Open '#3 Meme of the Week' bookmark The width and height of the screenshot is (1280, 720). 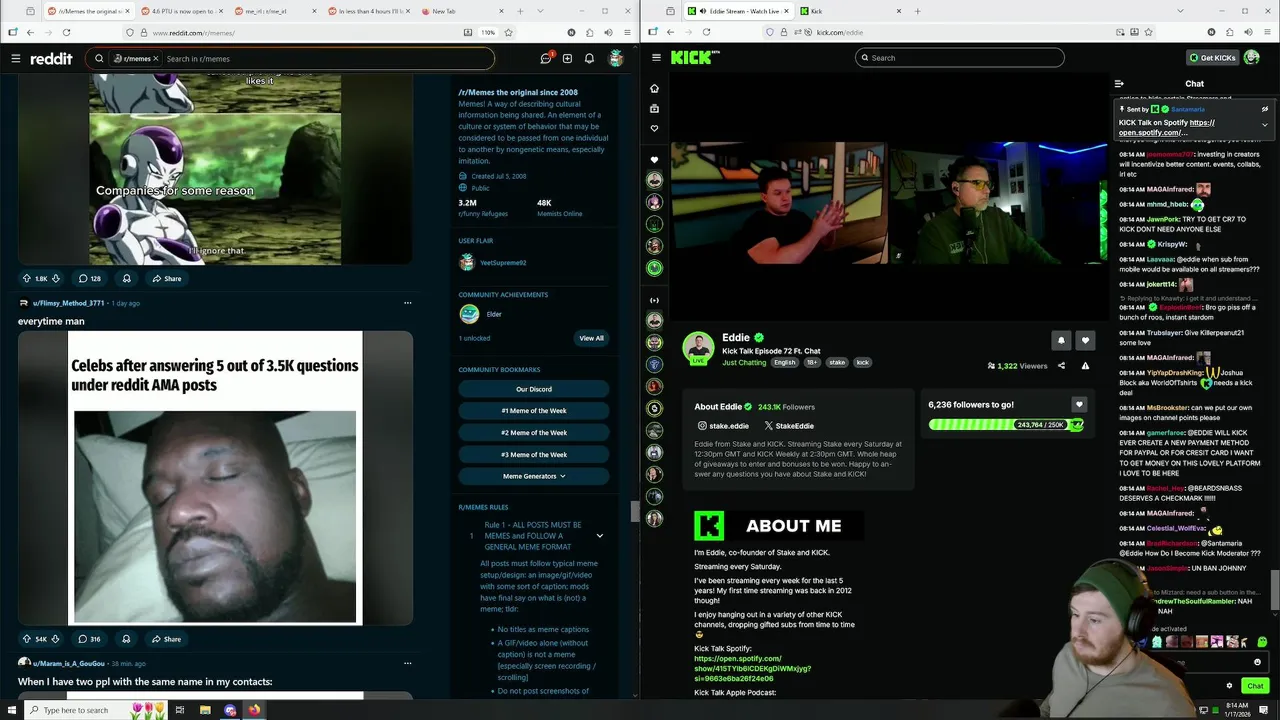(x=534, y=455)
